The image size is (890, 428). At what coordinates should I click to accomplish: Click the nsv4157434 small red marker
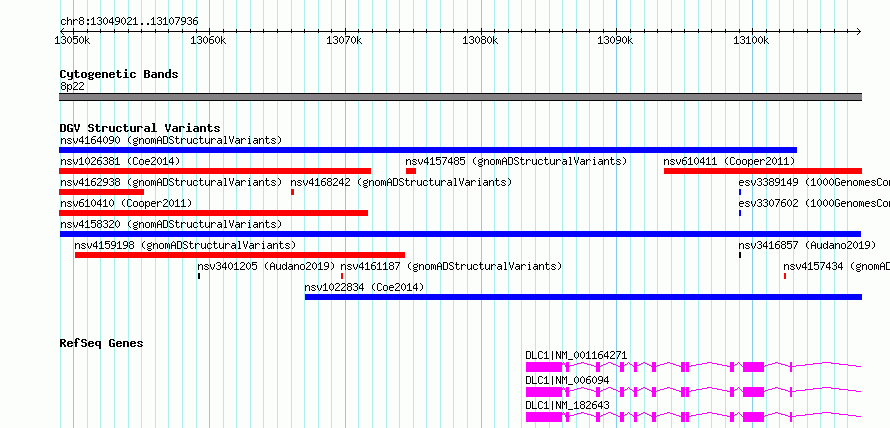click(x=784, y=276)
